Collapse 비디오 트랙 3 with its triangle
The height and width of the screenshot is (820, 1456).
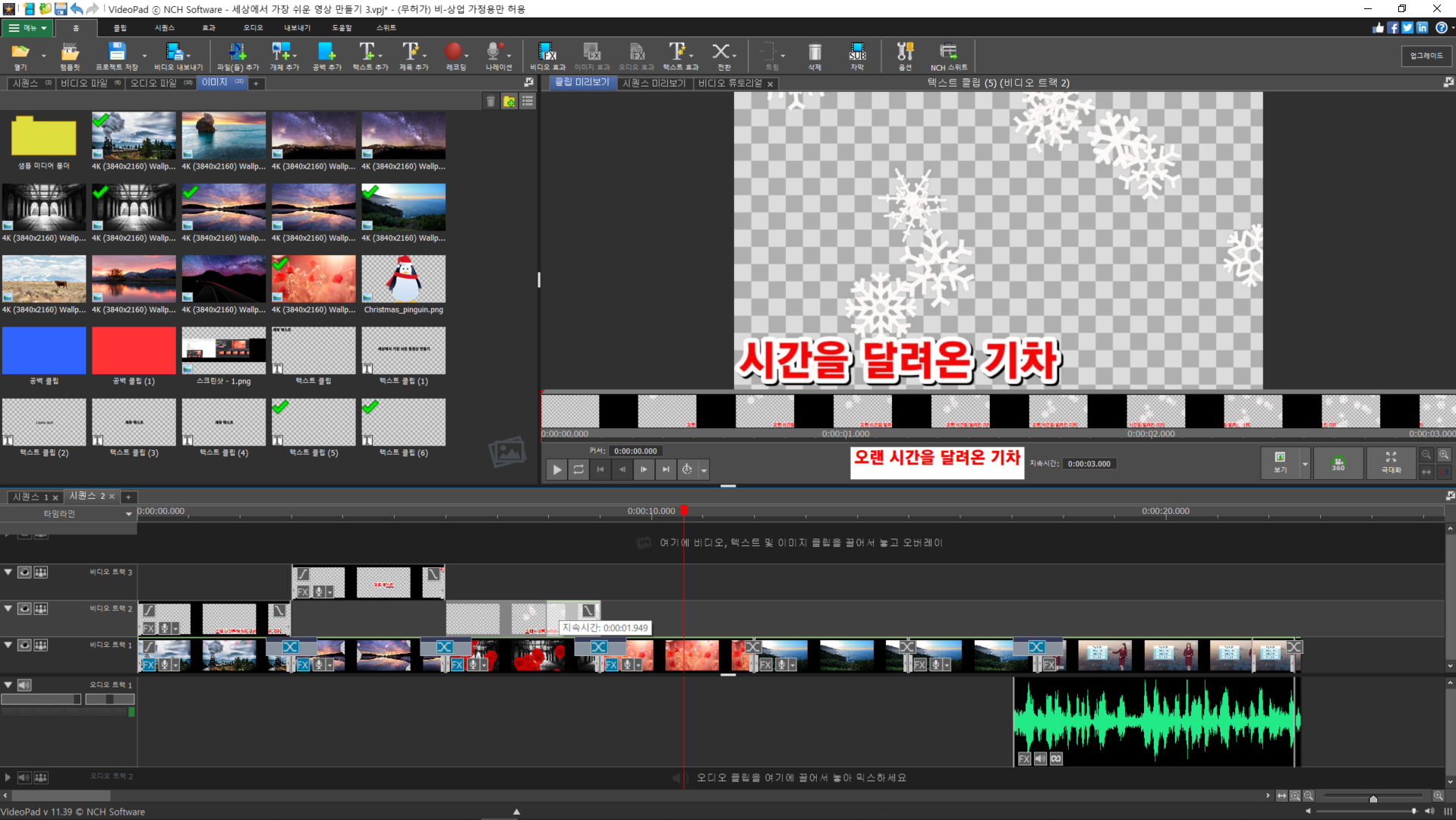coord(8,572)
